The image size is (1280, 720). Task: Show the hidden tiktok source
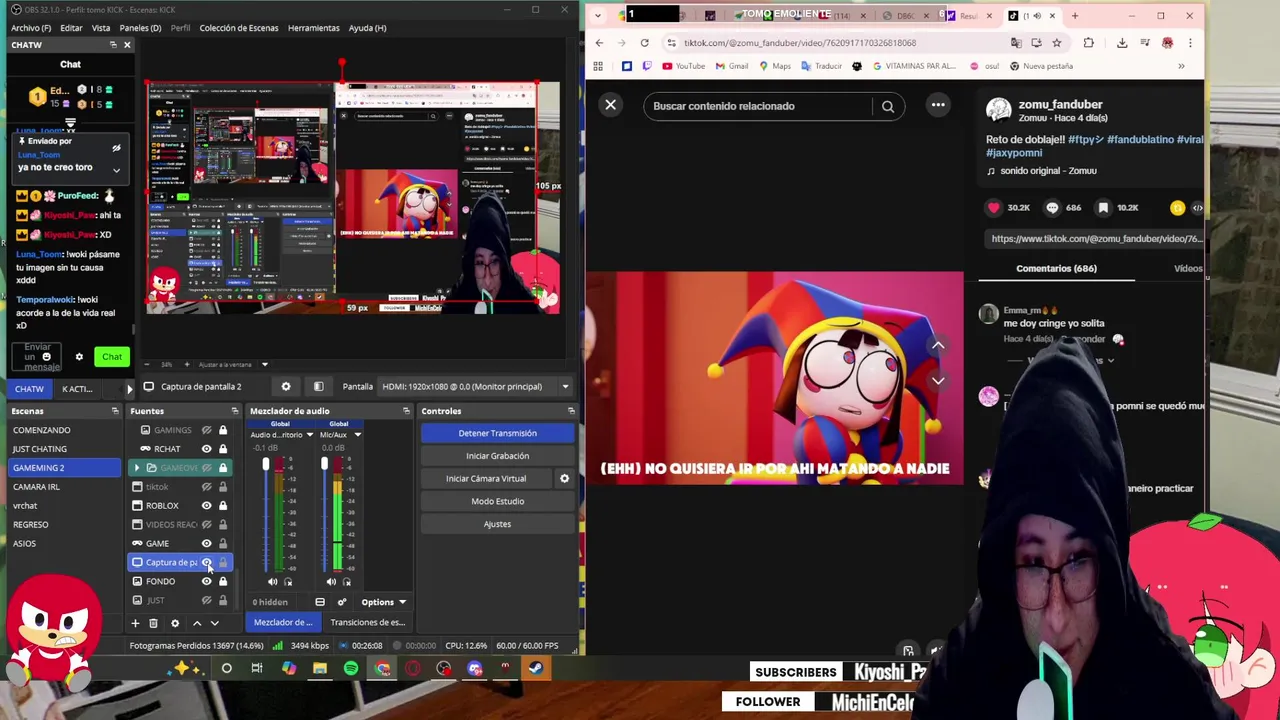[x=207, y=487]
